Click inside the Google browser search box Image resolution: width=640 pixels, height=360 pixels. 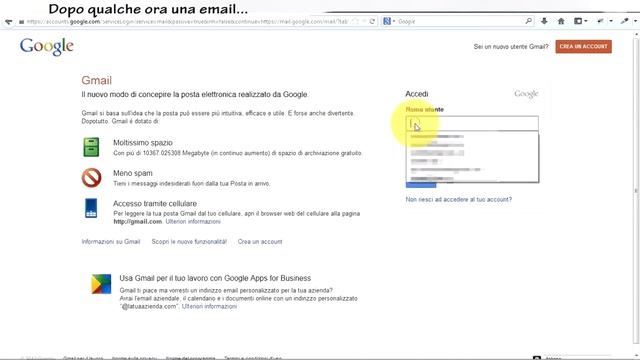[459, 21]
